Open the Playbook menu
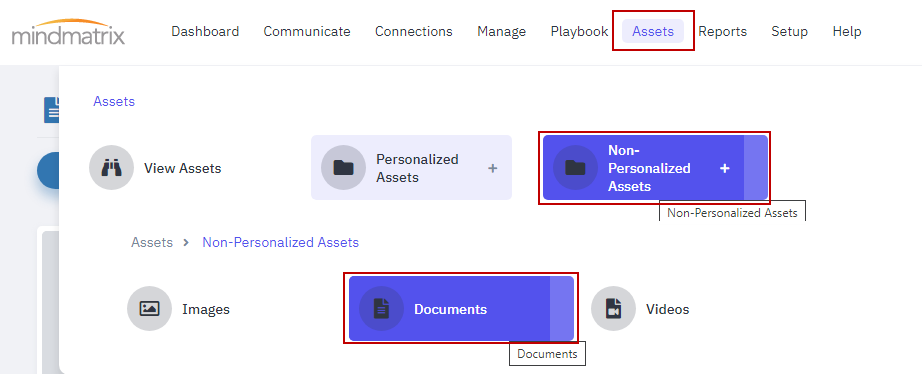Image resolution: width=922 pixels, height=374 pixels. click(579, 31)
